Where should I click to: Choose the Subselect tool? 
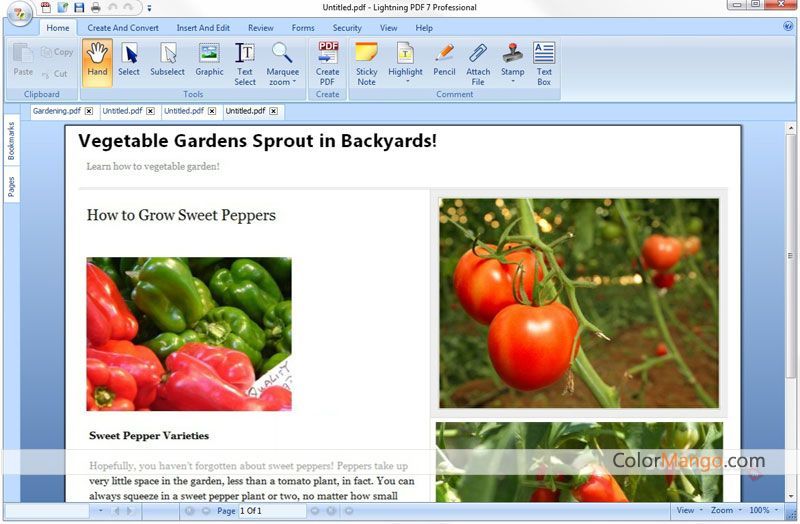167,62
